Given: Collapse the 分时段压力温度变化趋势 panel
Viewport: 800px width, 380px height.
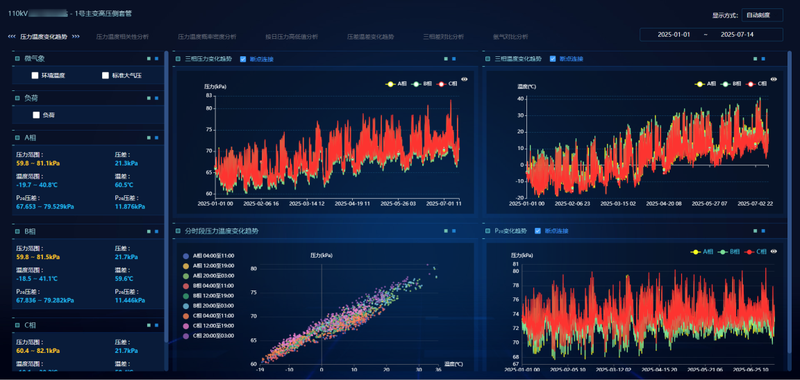Looking at the screenshot, I should [x=178, y=231].
